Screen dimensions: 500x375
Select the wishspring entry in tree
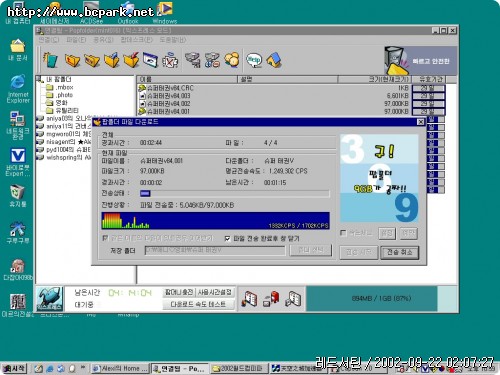point(64,158)
